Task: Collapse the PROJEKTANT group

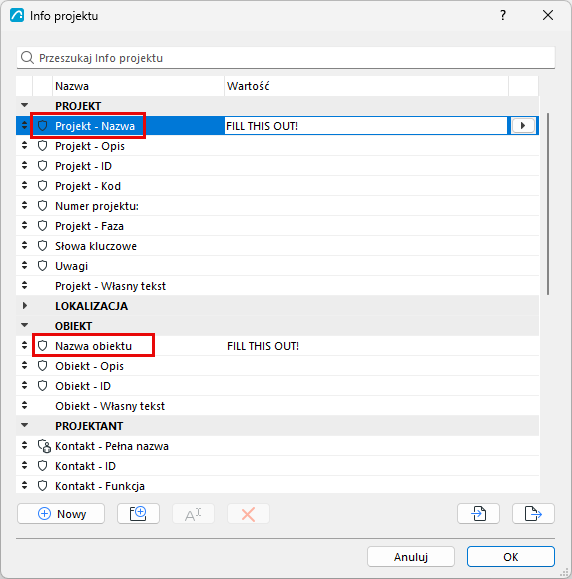Action: 24,425
